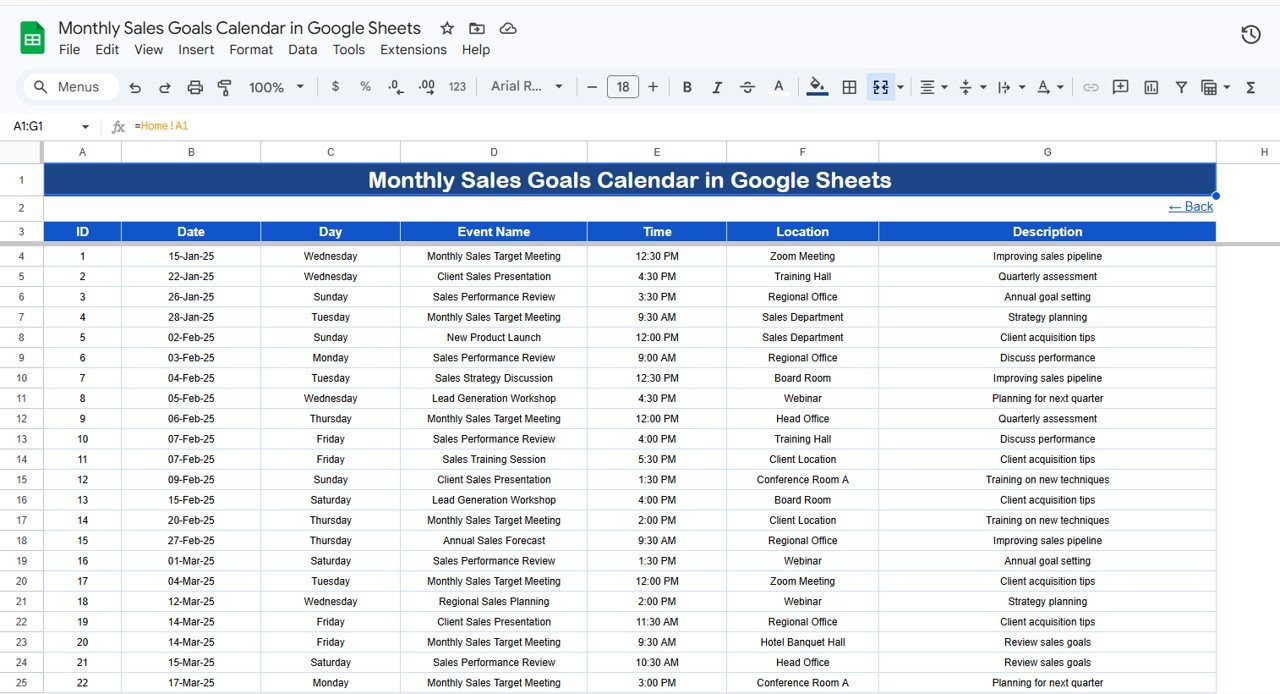1280x694 pixels.
Task: Open the Data menu
Action: click(x=302, y=49)
